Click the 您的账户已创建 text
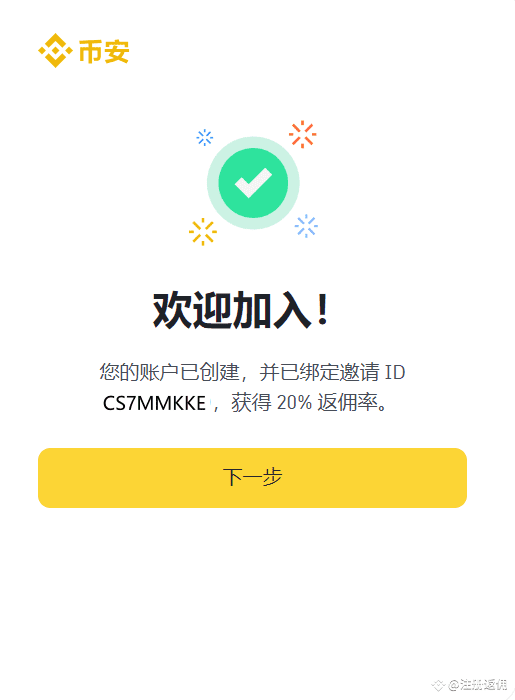This screenshot has height=700, width=515. pos(170,372)
